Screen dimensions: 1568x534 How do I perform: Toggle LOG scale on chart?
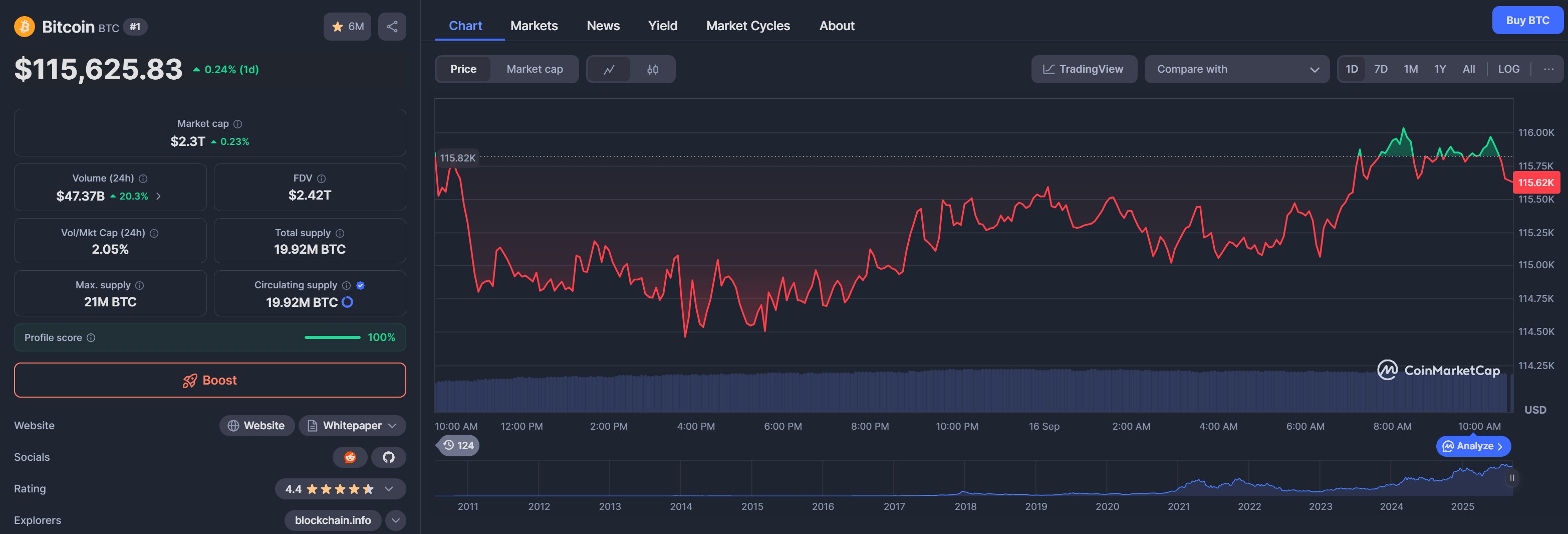(1508, 70)
